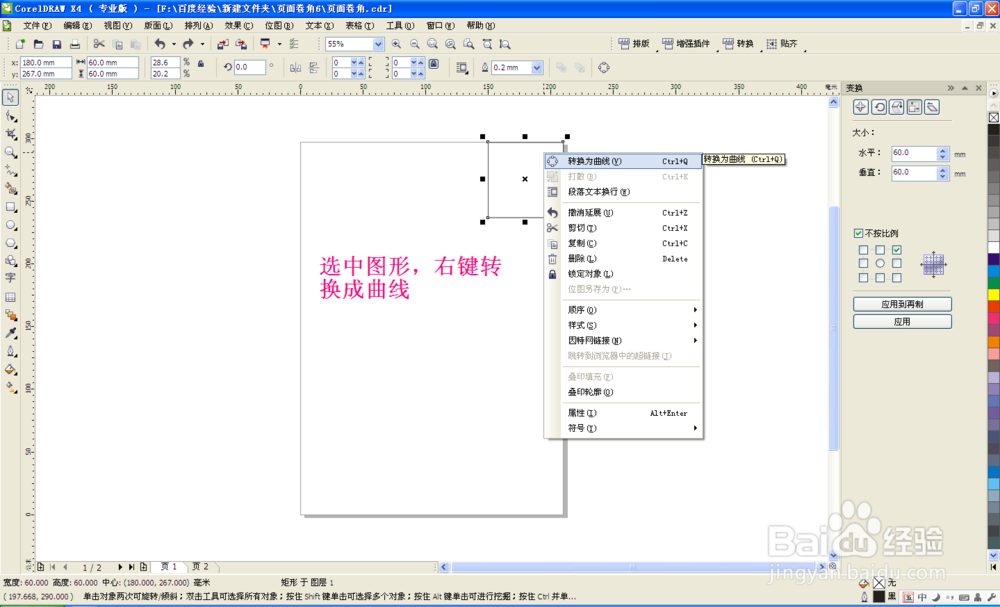The height and width of the screenshot is (607, 1000).
Task: Click the Rotate icon in the 变换 docker
Action: pyautogui.click(x=879, y=106)
